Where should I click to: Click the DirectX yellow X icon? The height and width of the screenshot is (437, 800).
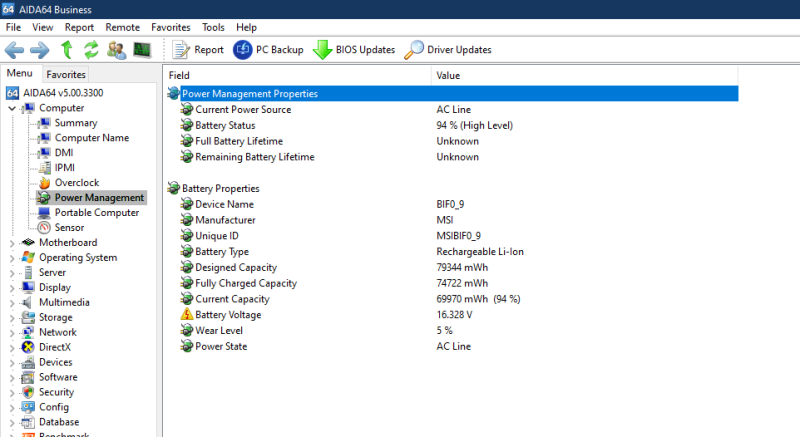[x=28, y=347]
